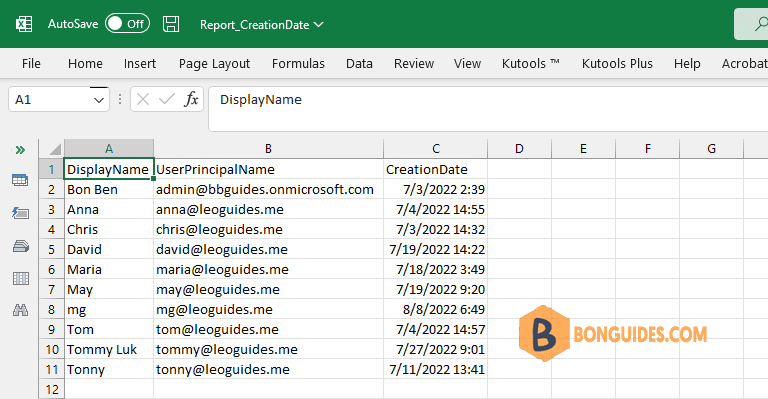Click the UserPrincipalName header cell
Screen dimensions: 768x399
(x=268, y=169)
